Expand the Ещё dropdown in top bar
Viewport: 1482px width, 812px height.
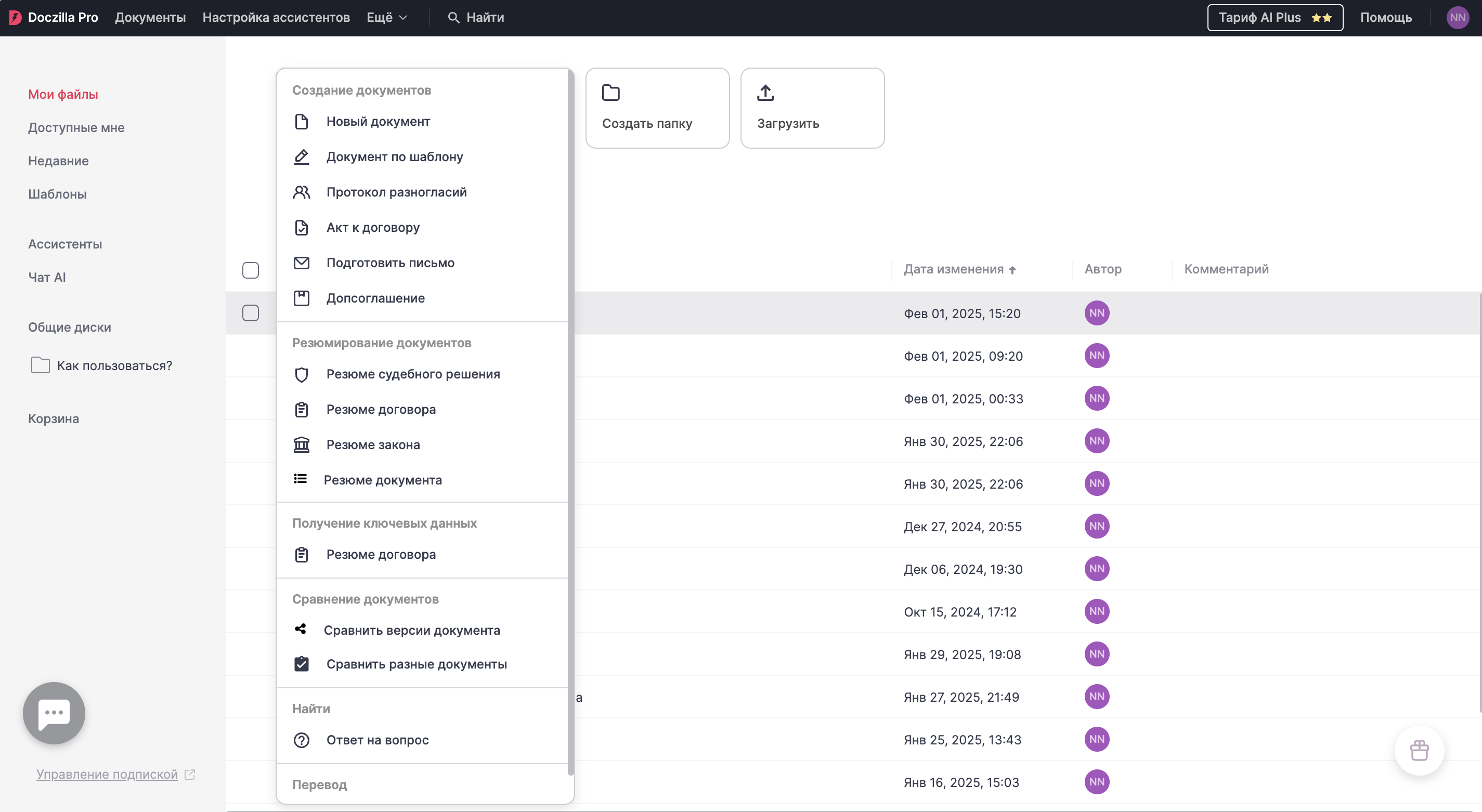coord(387,18)
